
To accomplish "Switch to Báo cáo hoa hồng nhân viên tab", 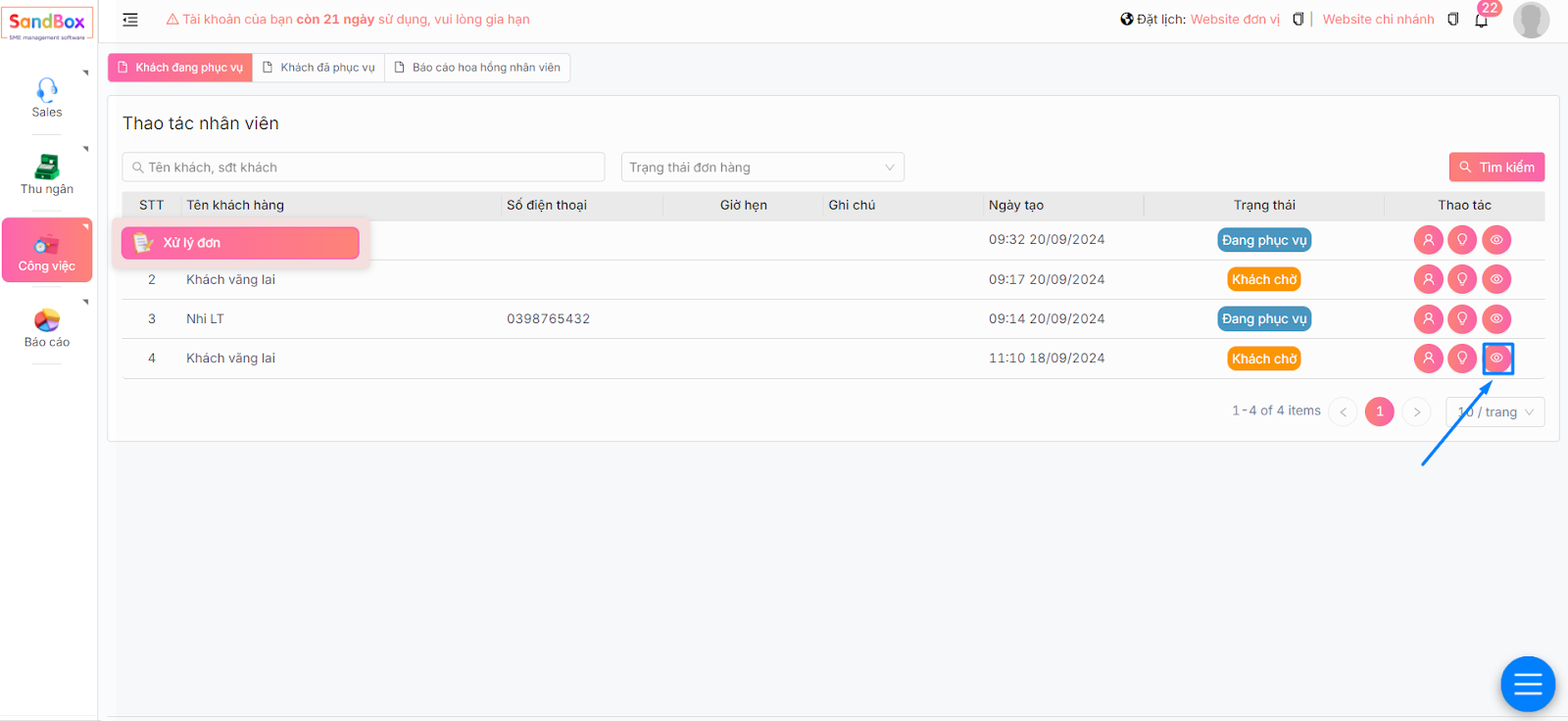I will click(x=477, y=68).
